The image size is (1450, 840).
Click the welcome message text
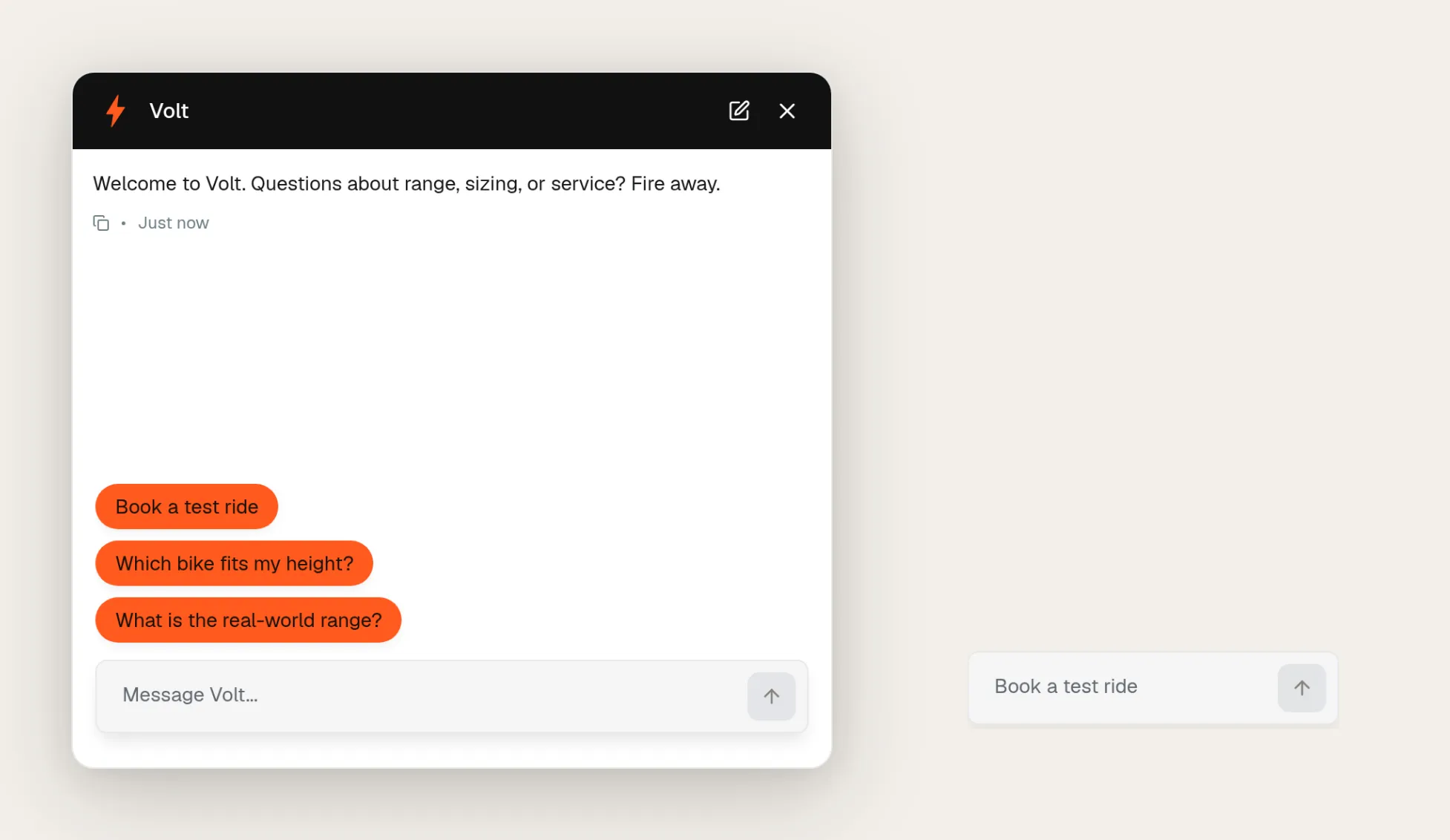tap(407, 183)
